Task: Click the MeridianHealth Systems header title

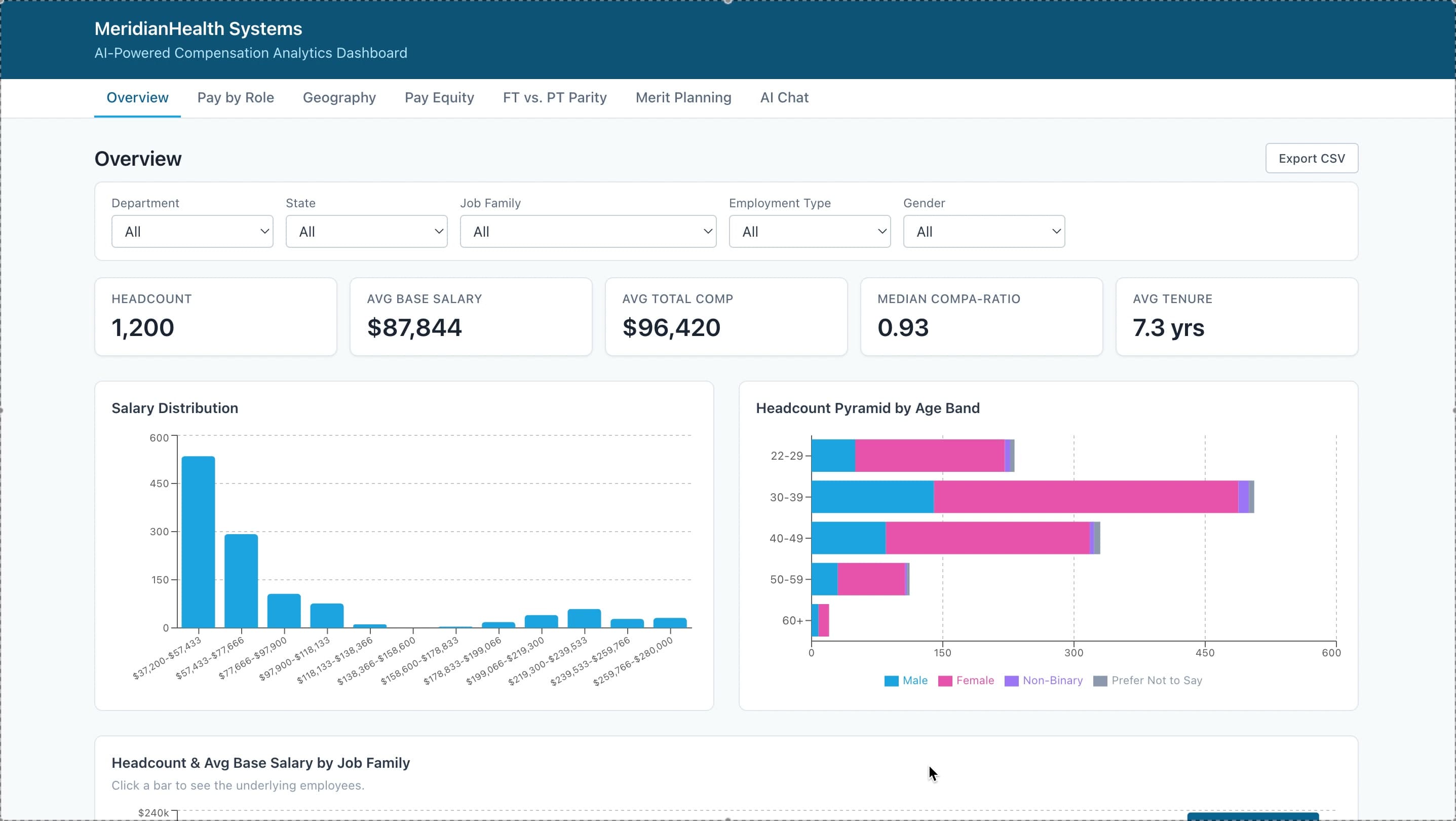Action: pos(199,29)
